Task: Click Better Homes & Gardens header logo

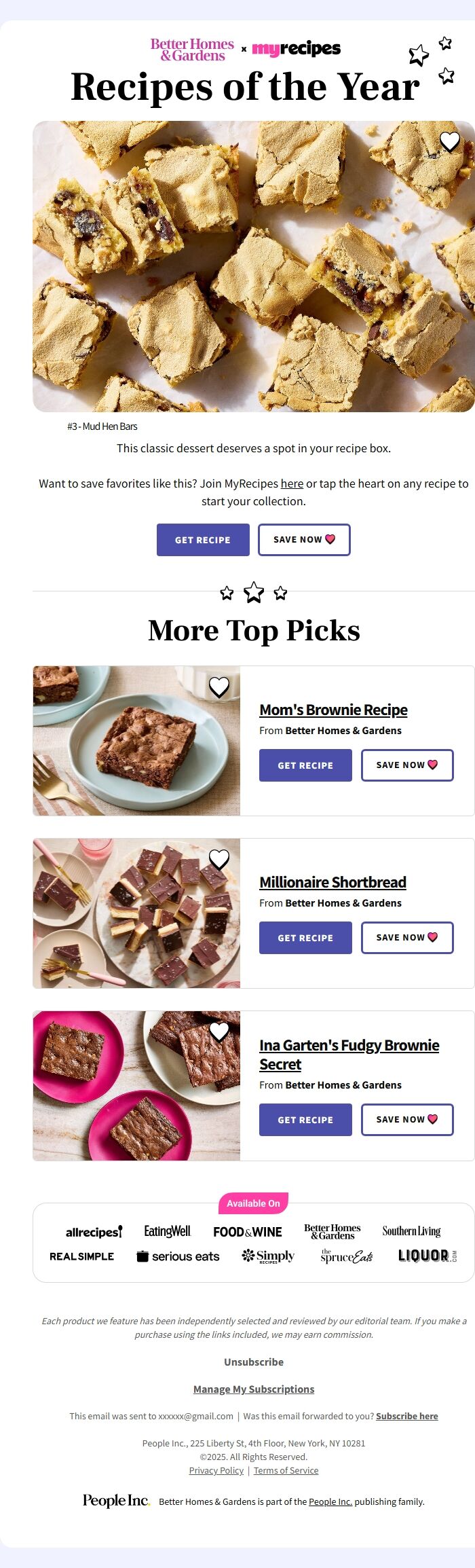Action: pos(192,50)
